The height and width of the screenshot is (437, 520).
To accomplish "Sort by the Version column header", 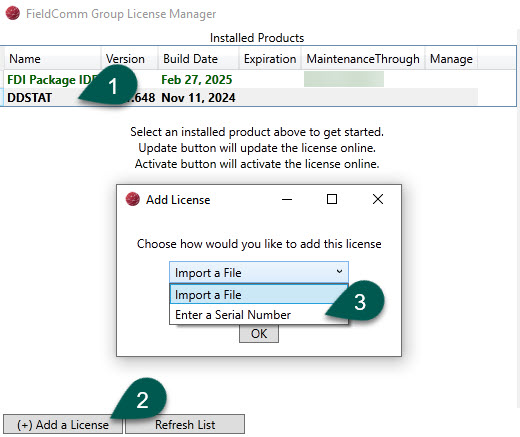I will 129,59.
